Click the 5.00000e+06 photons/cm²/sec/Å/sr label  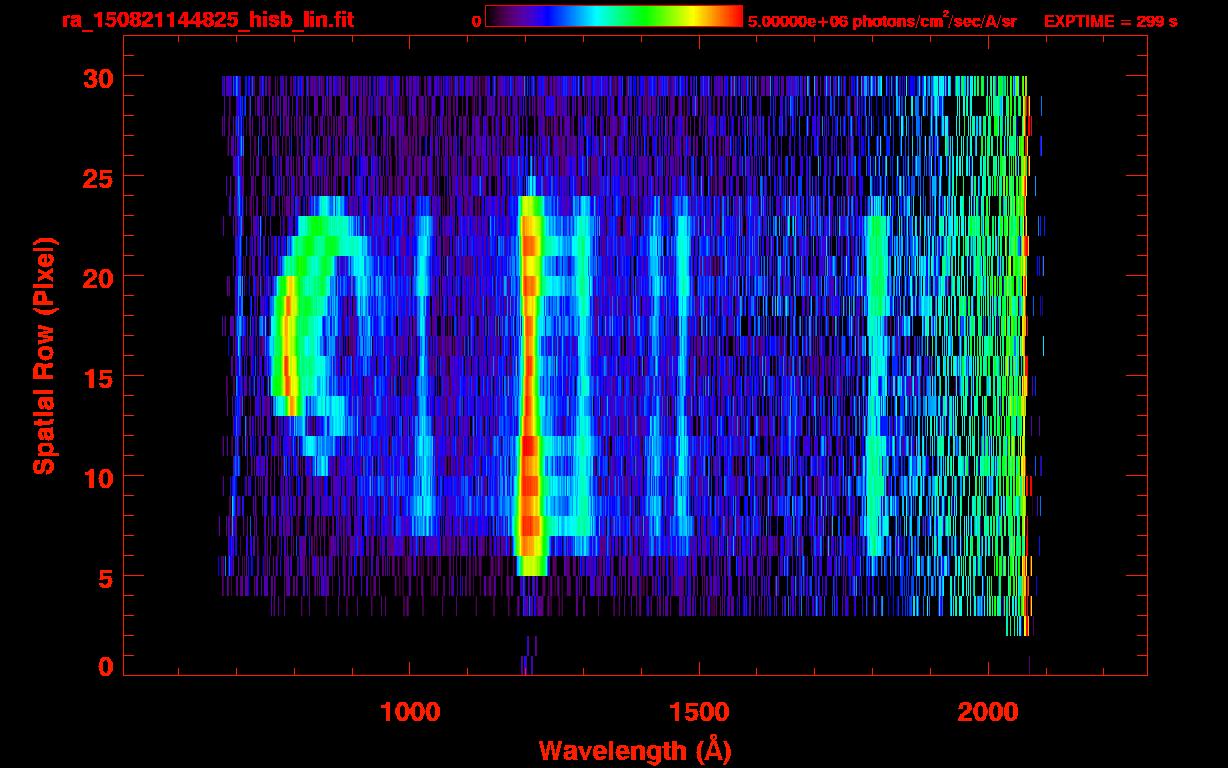point(882,20)
